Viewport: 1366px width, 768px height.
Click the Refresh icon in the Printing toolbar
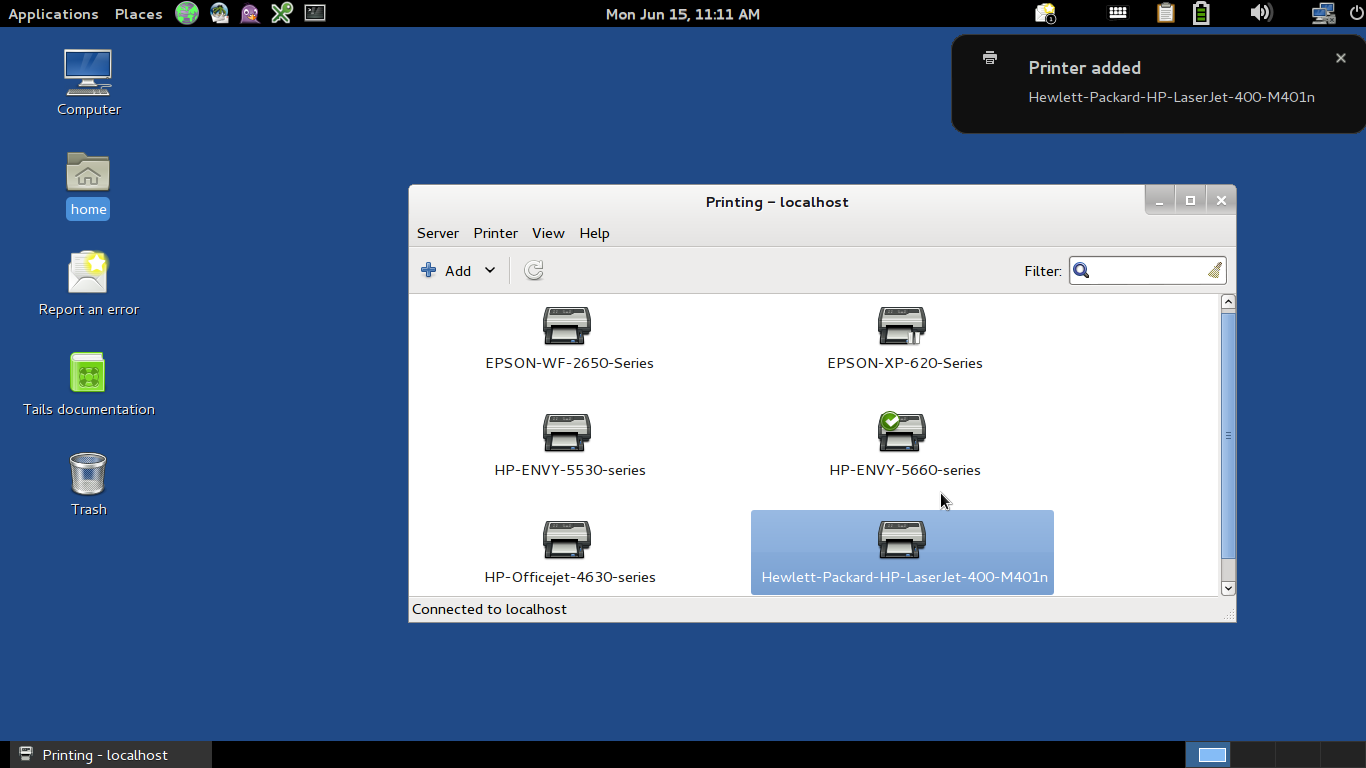(x=534, y=270)
